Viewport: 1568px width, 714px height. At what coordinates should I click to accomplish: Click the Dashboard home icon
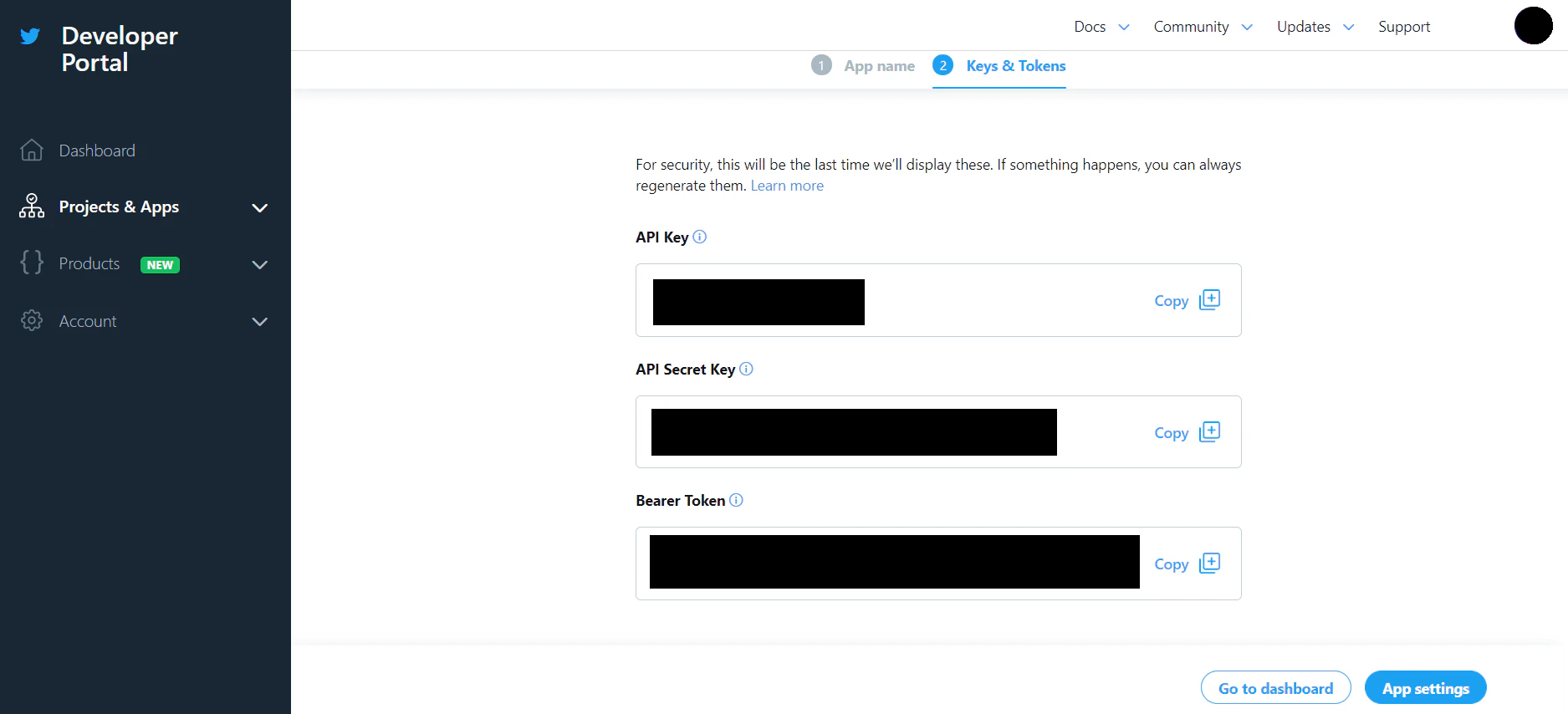(x=32, y=150)
